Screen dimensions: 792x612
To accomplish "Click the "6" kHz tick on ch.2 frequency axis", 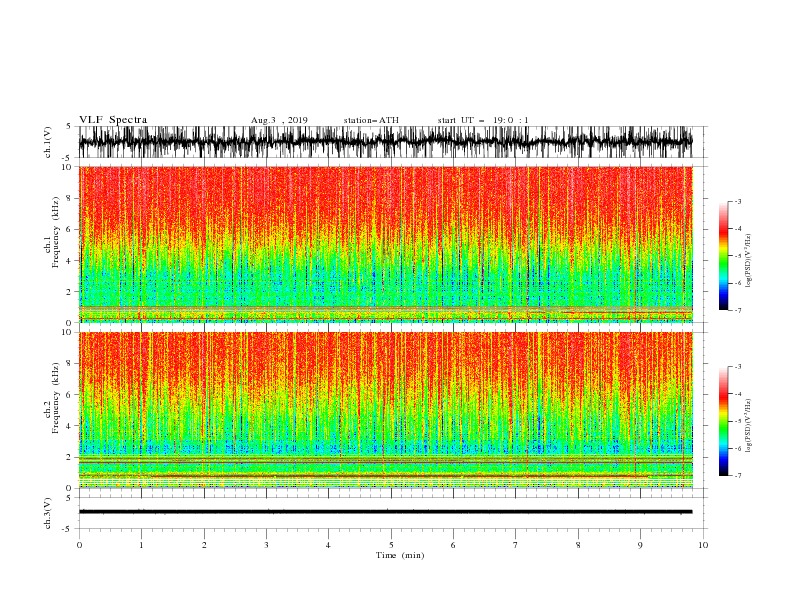I will pyautogui.click(x=70, y=395).
